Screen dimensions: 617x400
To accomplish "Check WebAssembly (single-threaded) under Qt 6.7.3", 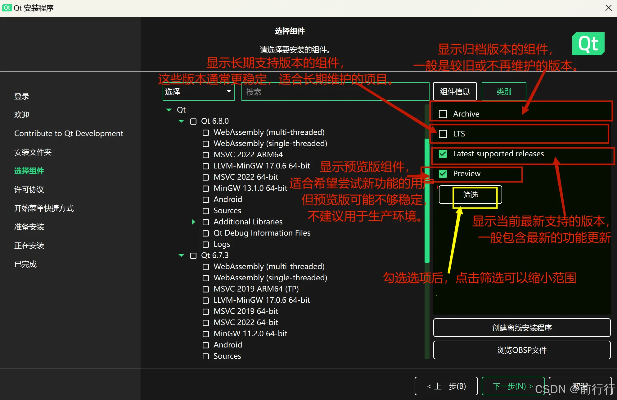I will (206, 278).
